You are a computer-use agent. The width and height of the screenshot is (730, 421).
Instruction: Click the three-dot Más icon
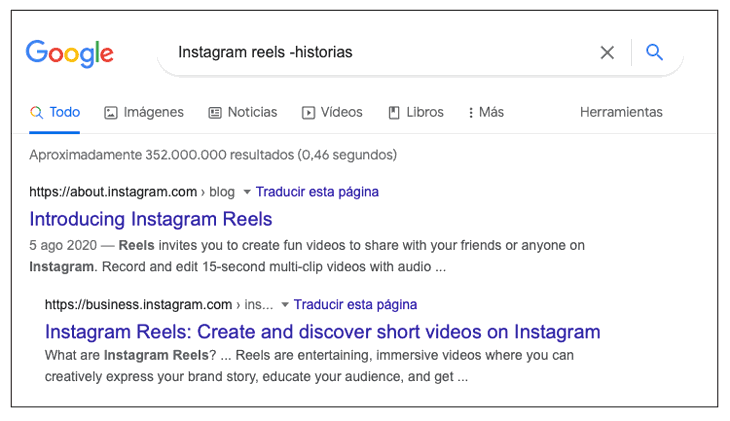click(471, 113)
